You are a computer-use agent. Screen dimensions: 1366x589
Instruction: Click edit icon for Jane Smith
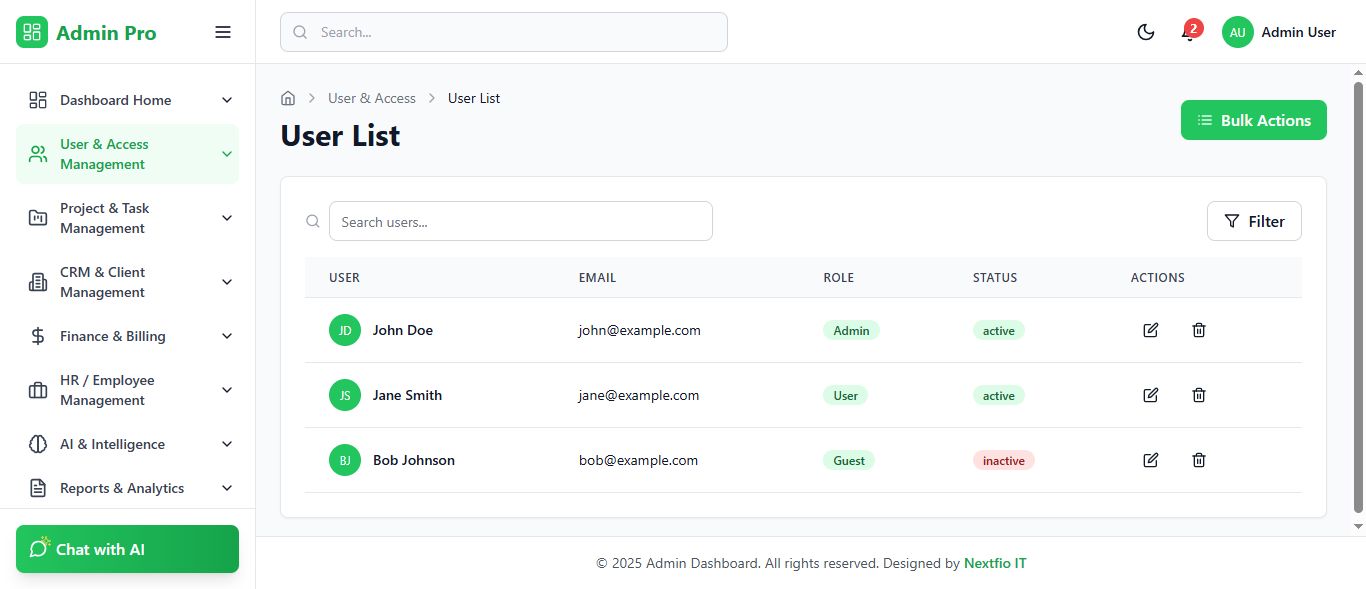click(x=1150, y=395)
